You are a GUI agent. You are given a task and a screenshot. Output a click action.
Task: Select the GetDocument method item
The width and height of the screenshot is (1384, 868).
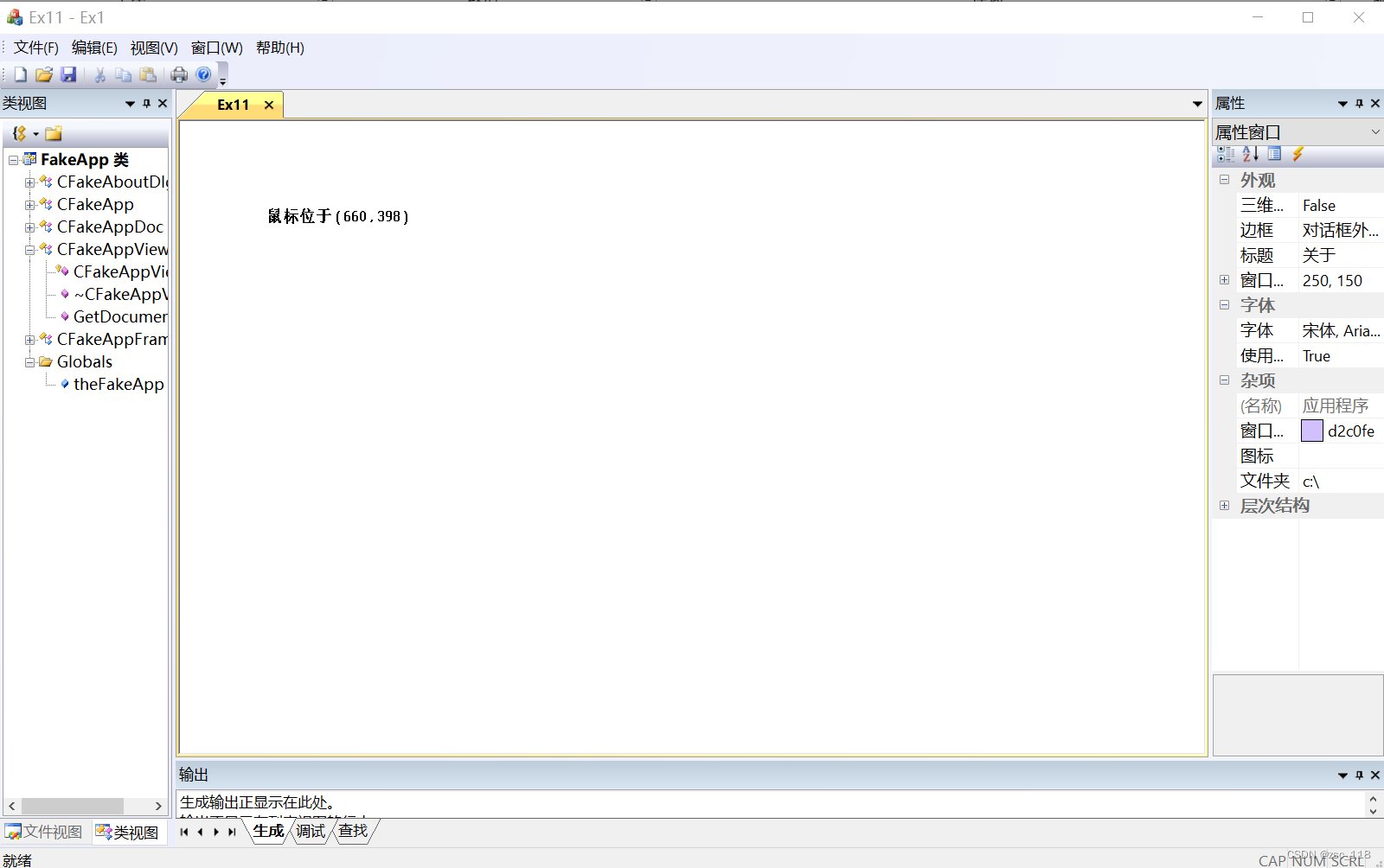[120, 317]
